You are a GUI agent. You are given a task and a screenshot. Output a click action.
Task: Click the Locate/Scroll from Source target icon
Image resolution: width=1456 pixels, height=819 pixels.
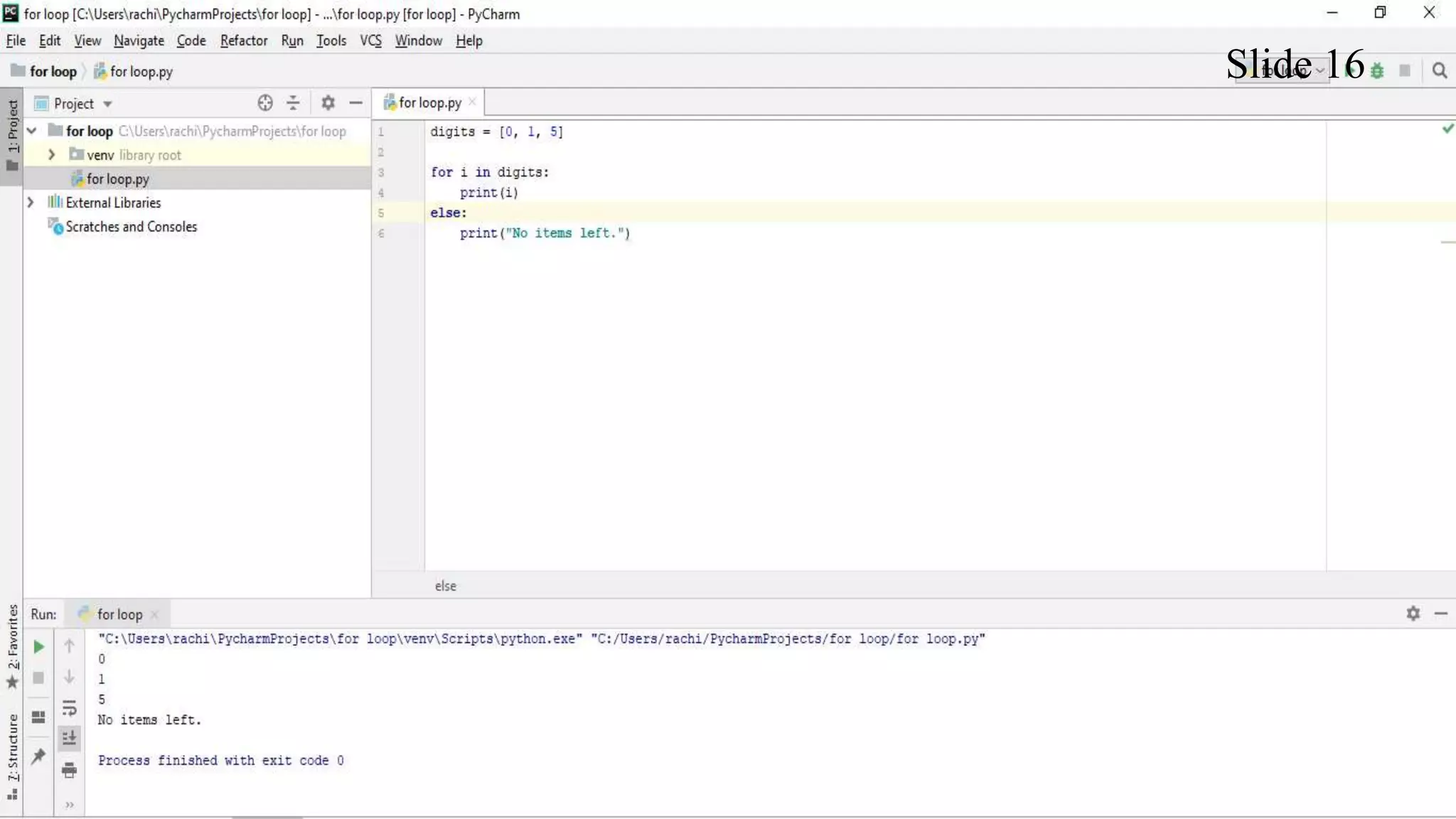pos(265,103)
